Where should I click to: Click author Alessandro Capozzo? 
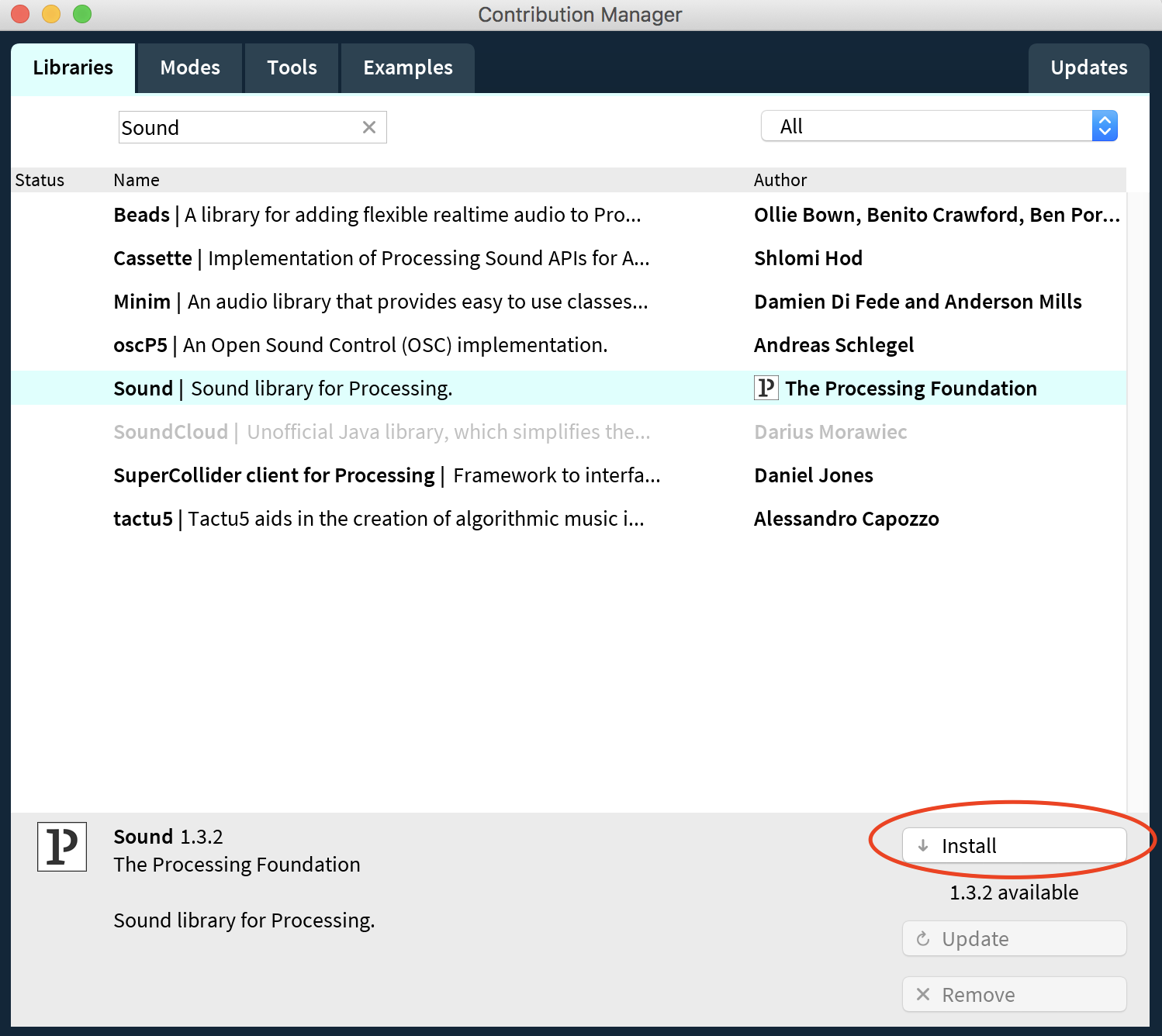point(846,519)
